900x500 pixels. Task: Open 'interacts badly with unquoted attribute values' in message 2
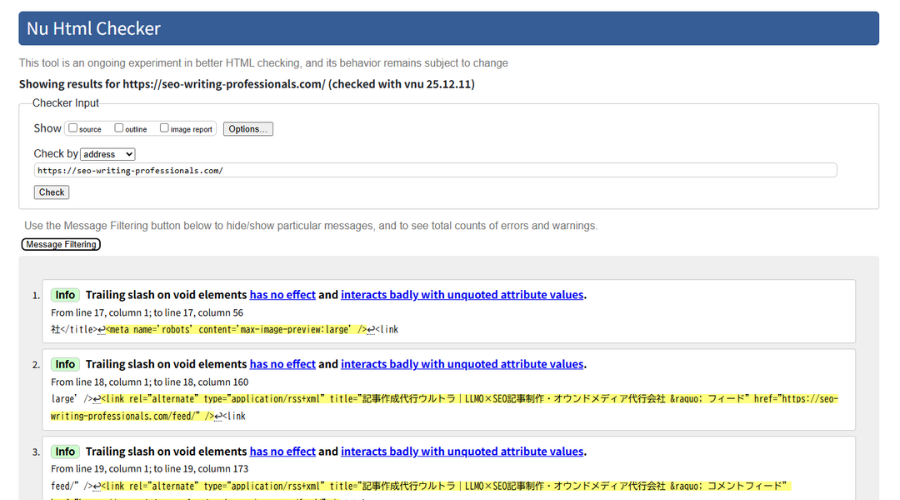(462, 364)
